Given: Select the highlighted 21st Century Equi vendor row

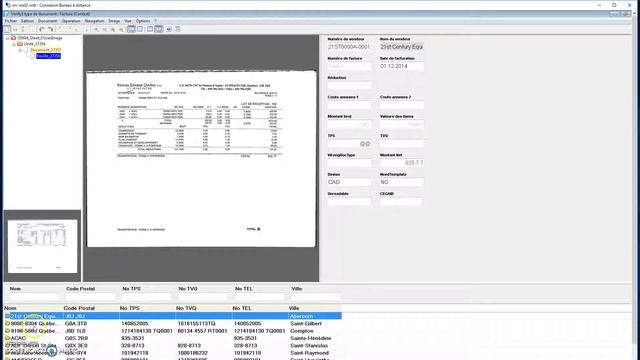Looking at the screenshot, I should [x=173, y=316].
